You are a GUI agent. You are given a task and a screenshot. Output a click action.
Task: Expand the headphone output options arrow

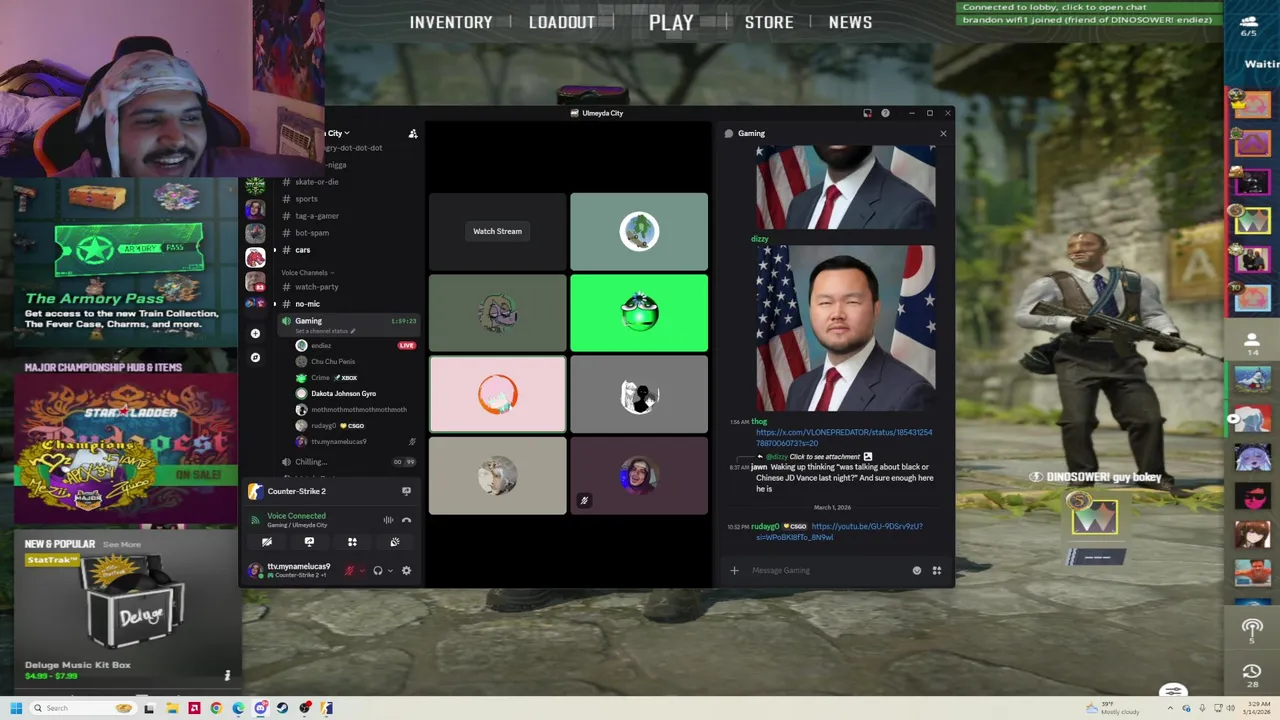coord(390,570)
